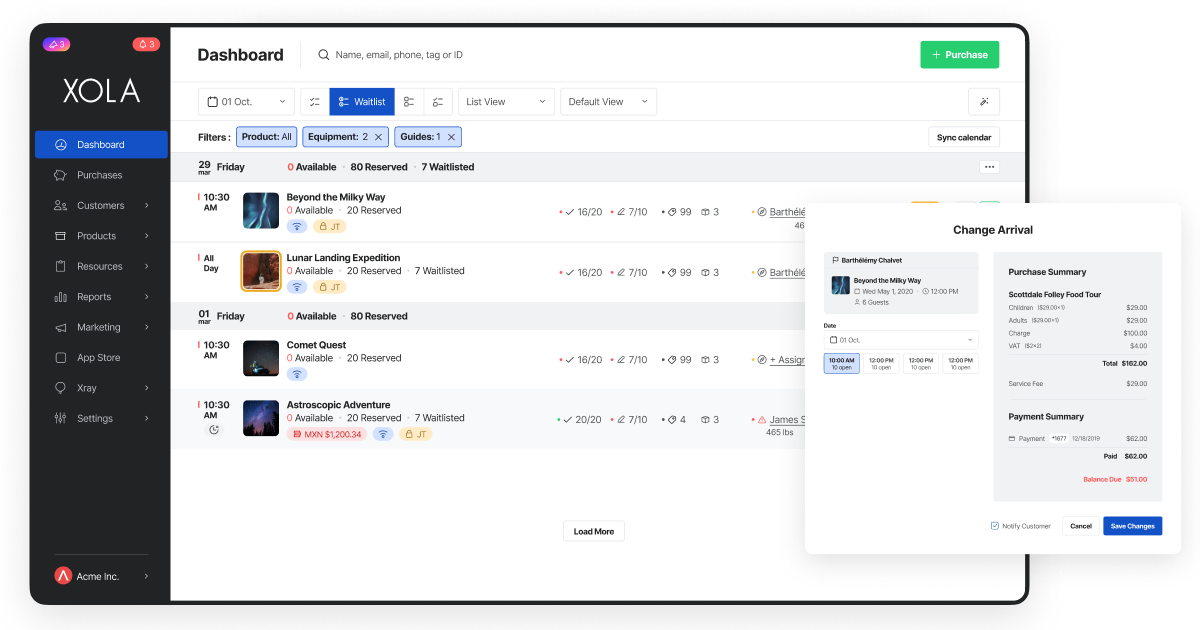Click the Settings sliders icon
1200x630 pixels.
click(60, 418)
